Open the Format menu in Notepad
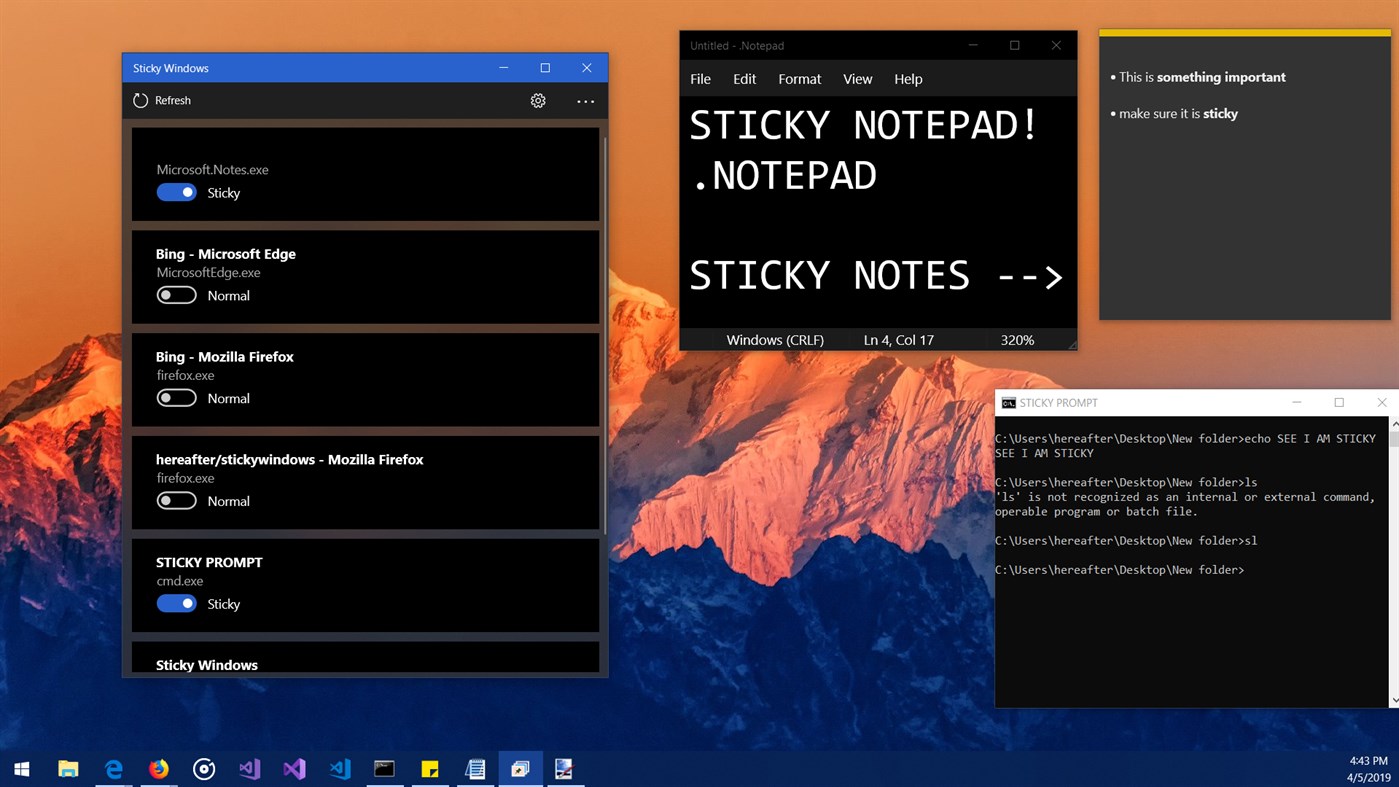The width and height of the screenshot is (1399, 787). [x=799, y=78]
